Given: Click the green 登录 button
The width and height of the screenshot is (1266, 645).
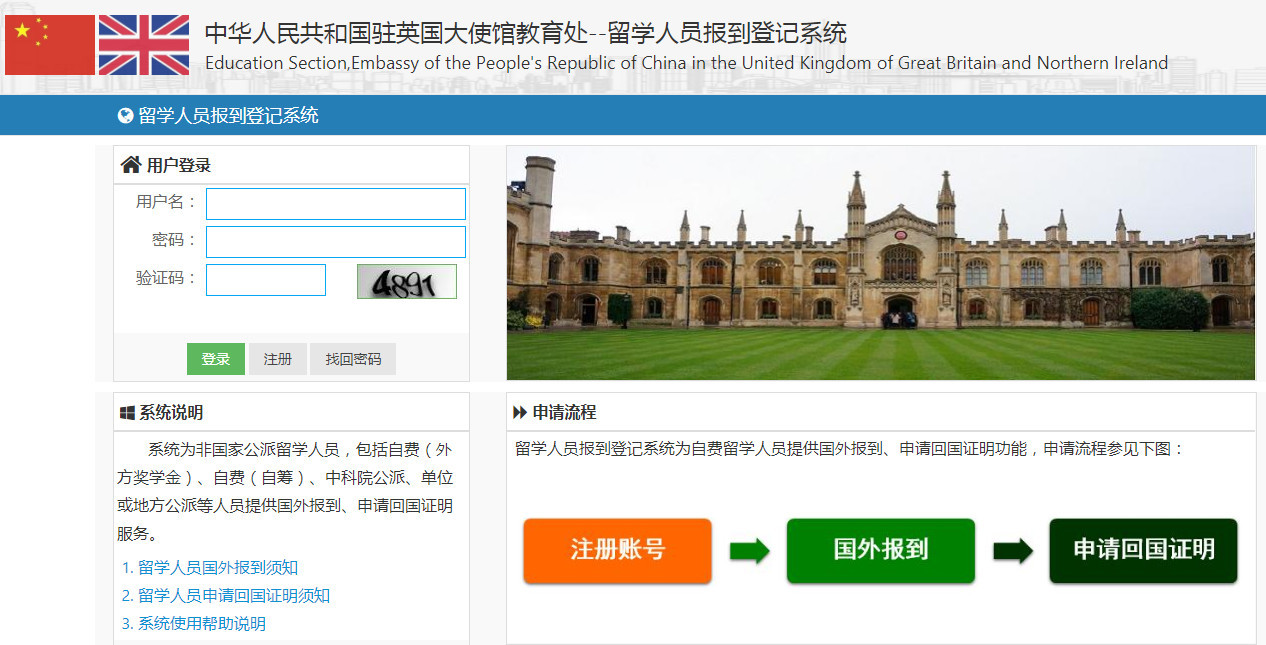Looking at the screenshot, I should (x=216, y=359).
